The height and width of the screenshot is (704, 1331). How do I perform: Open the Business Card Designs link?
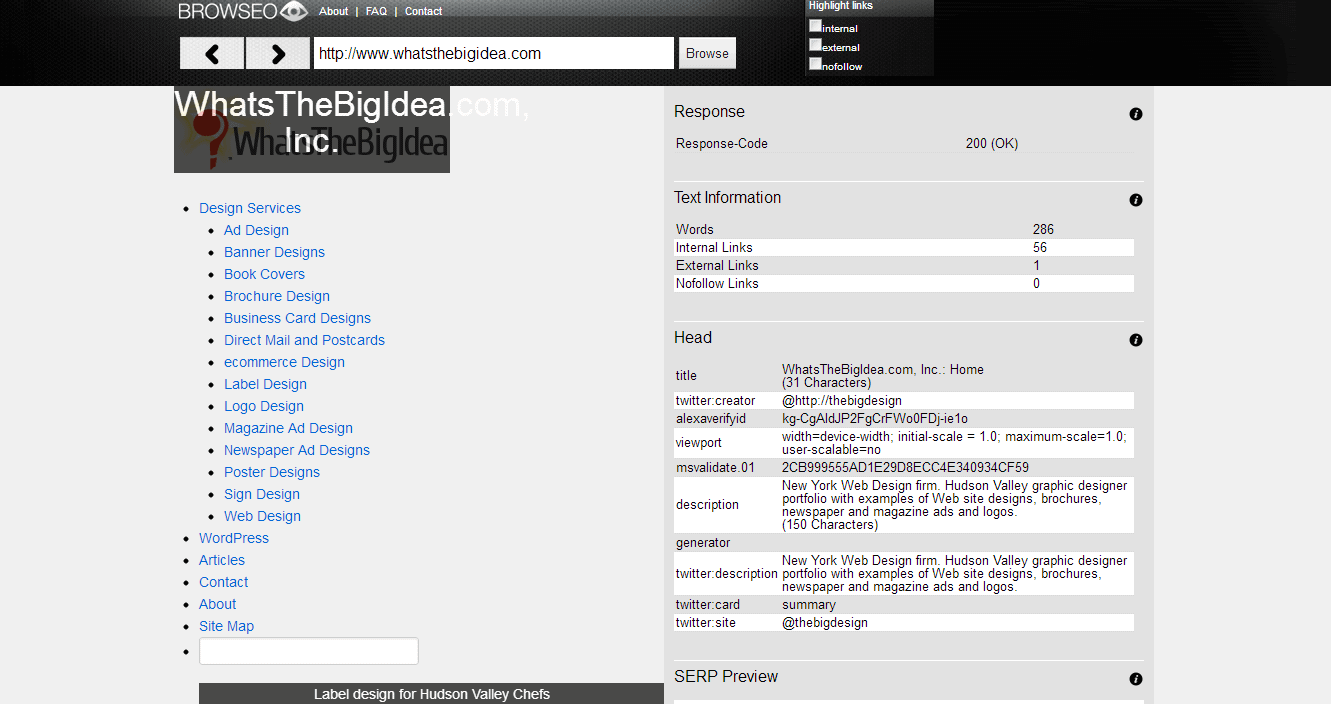point(297,318)
